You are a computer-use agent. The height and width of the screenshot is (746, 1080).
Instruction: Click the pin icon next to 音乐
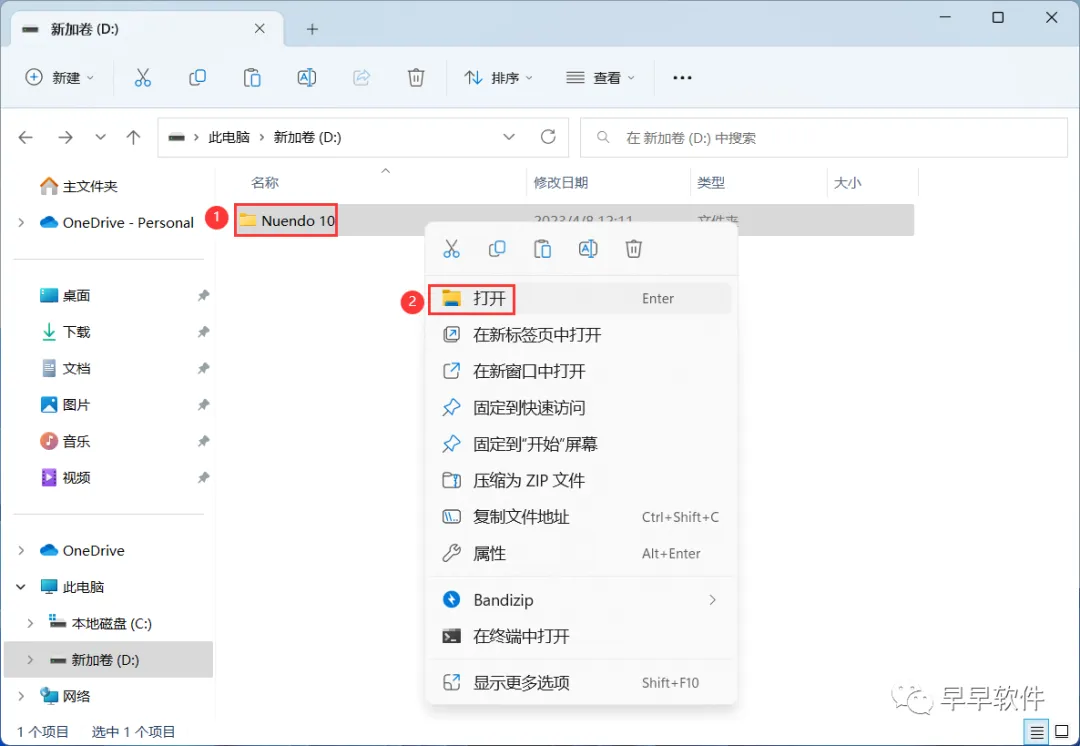click(x=203, y=442)
